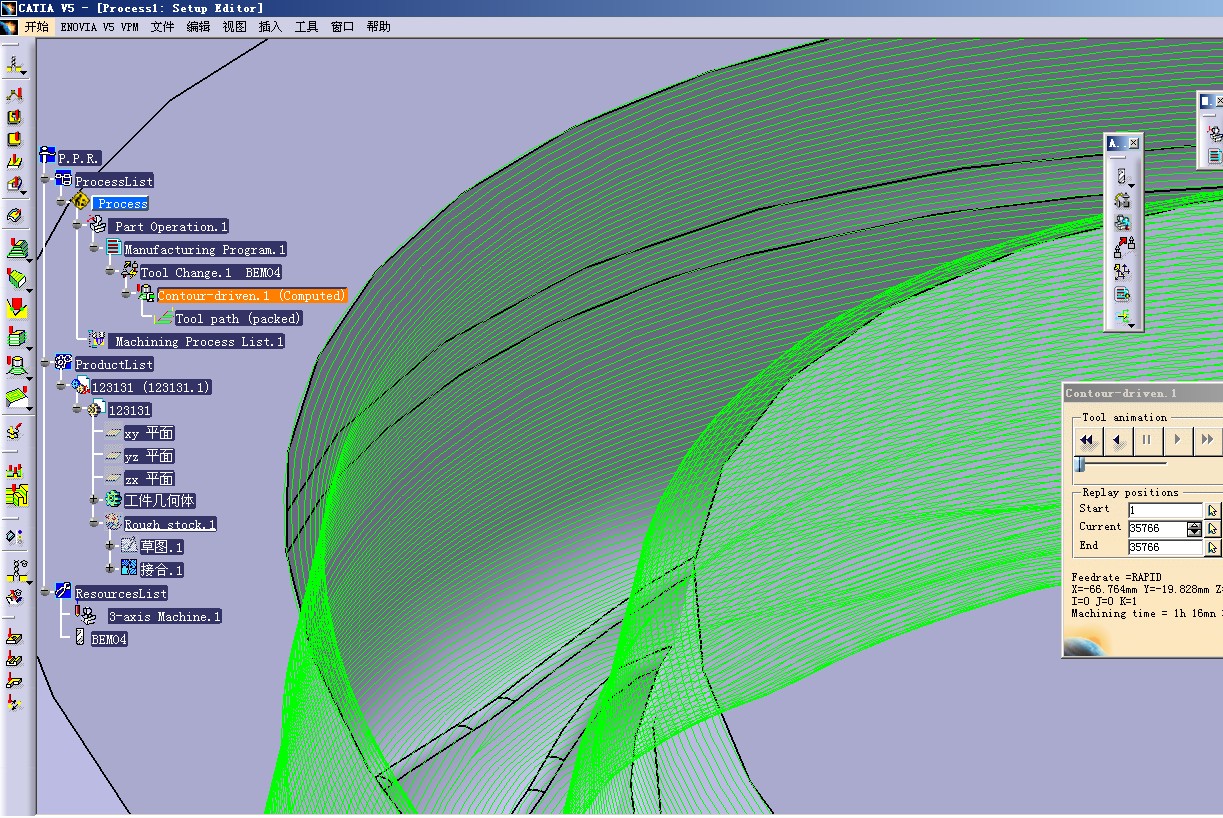Collapse the Manufacturing Program.1 node

[95, 250]
